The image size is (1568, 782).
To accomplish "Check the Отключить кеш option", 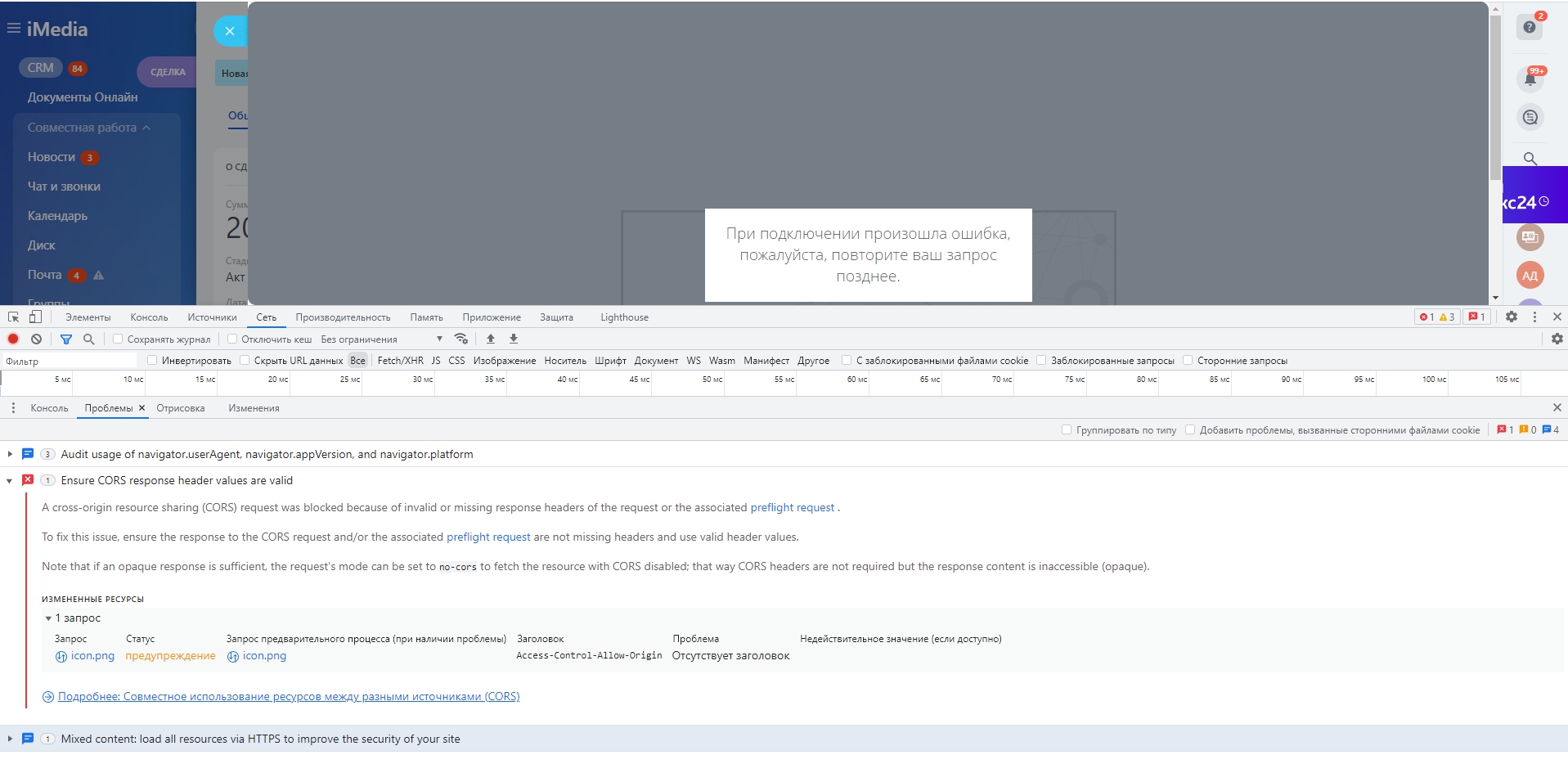I will [232, 339].
